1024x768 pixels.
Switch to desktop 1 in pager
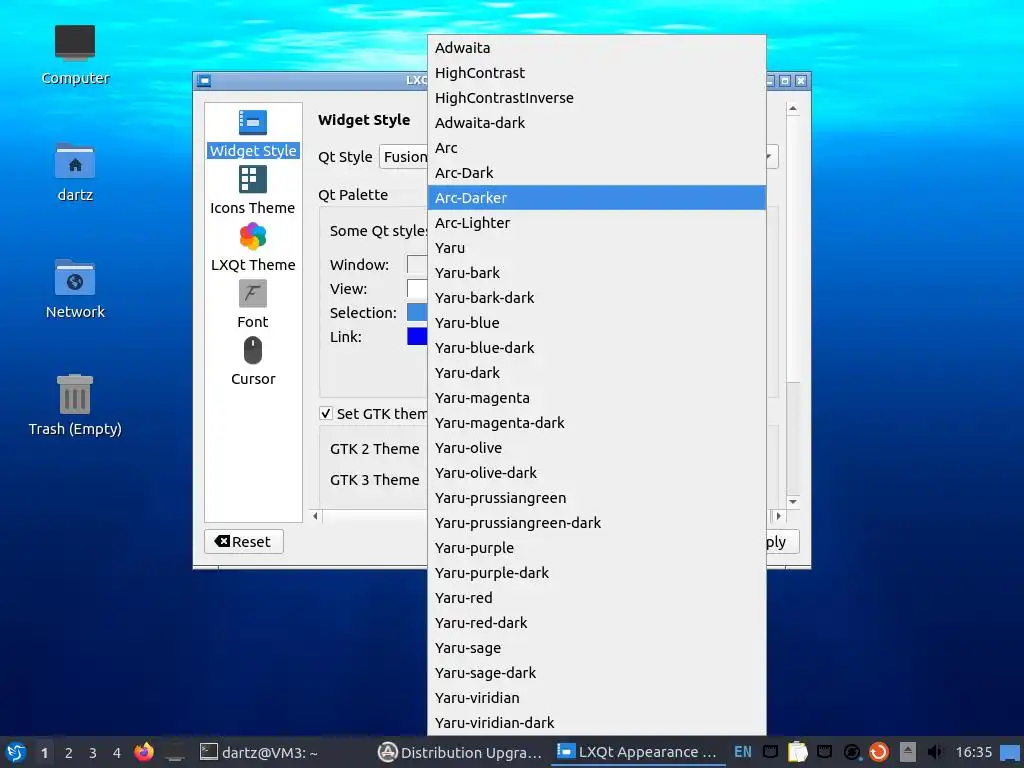pos(44,753)
